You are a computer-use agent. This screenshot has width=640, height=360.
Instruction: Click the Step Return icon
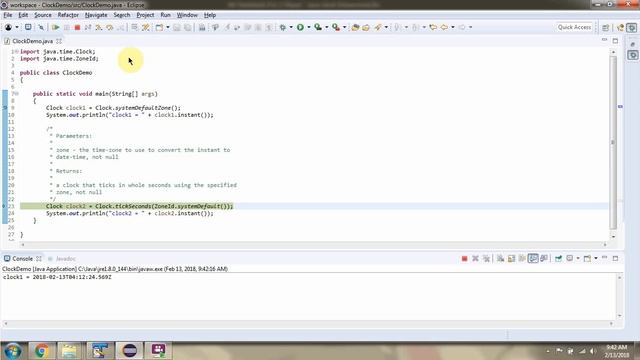click(121, 27)
